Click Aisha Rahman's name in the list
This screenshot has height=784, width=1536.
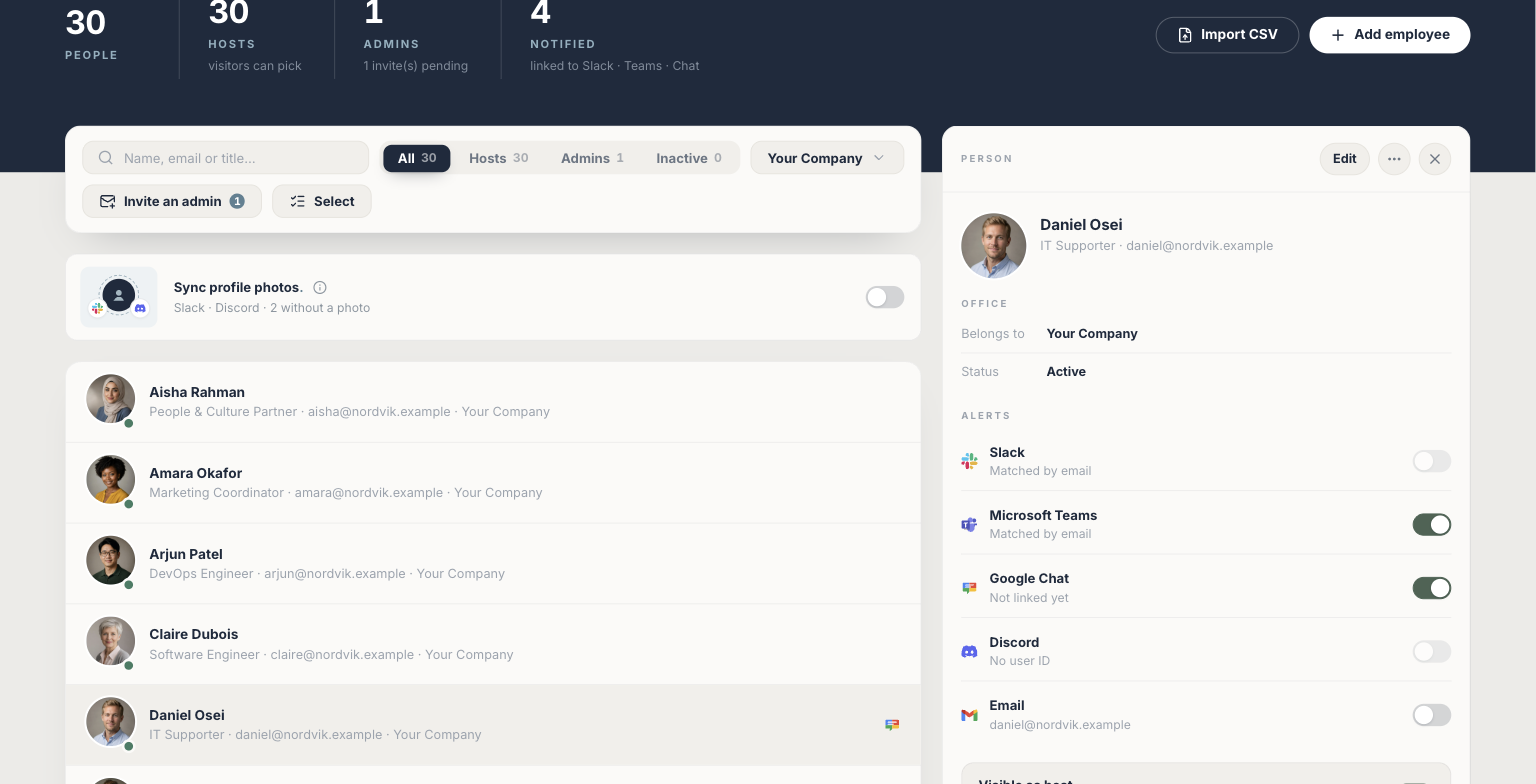pos(197,392)
